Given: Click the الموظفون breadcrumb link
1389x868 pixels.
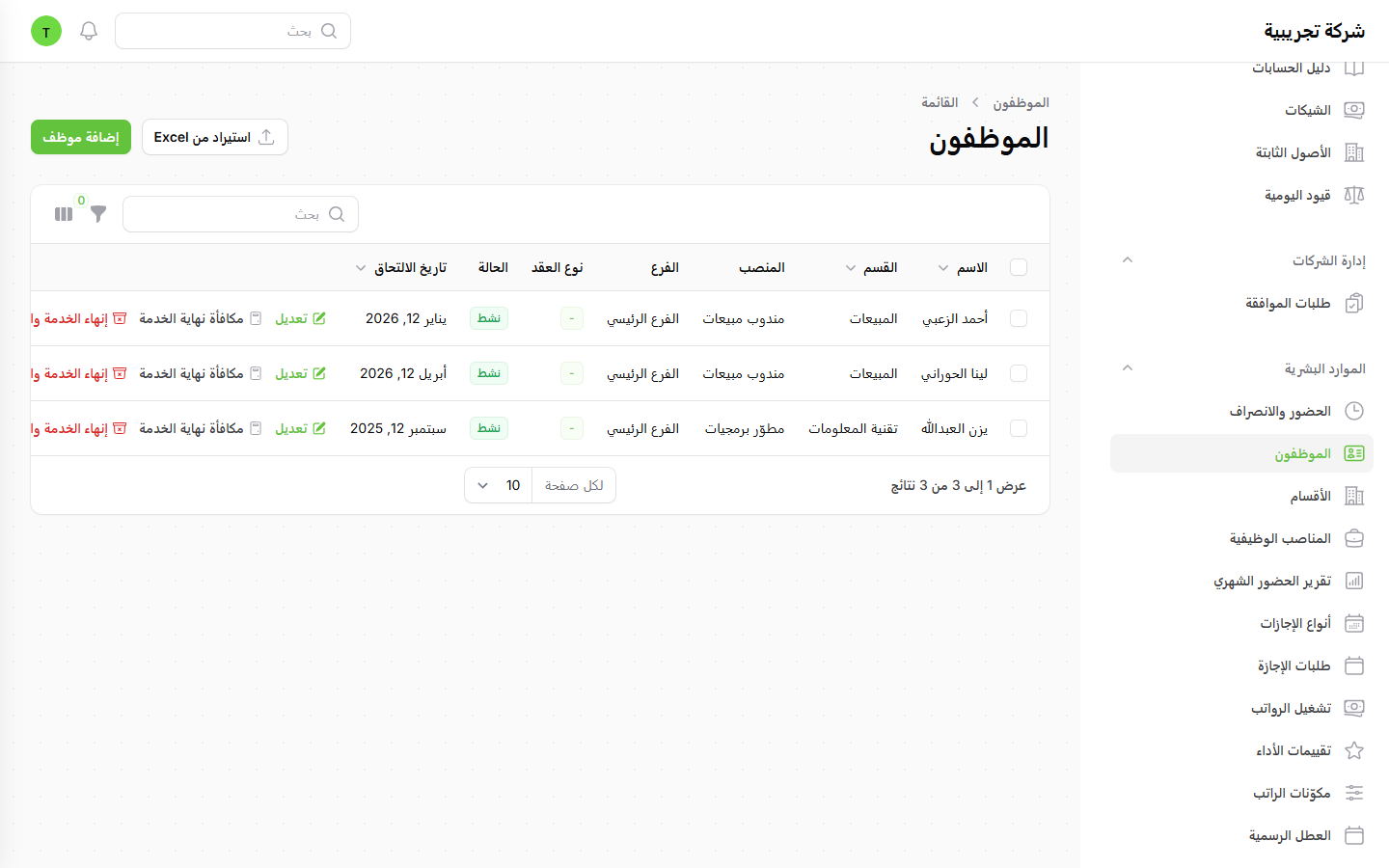Looking at the screenshot, I should click(x=1021, y=102).
